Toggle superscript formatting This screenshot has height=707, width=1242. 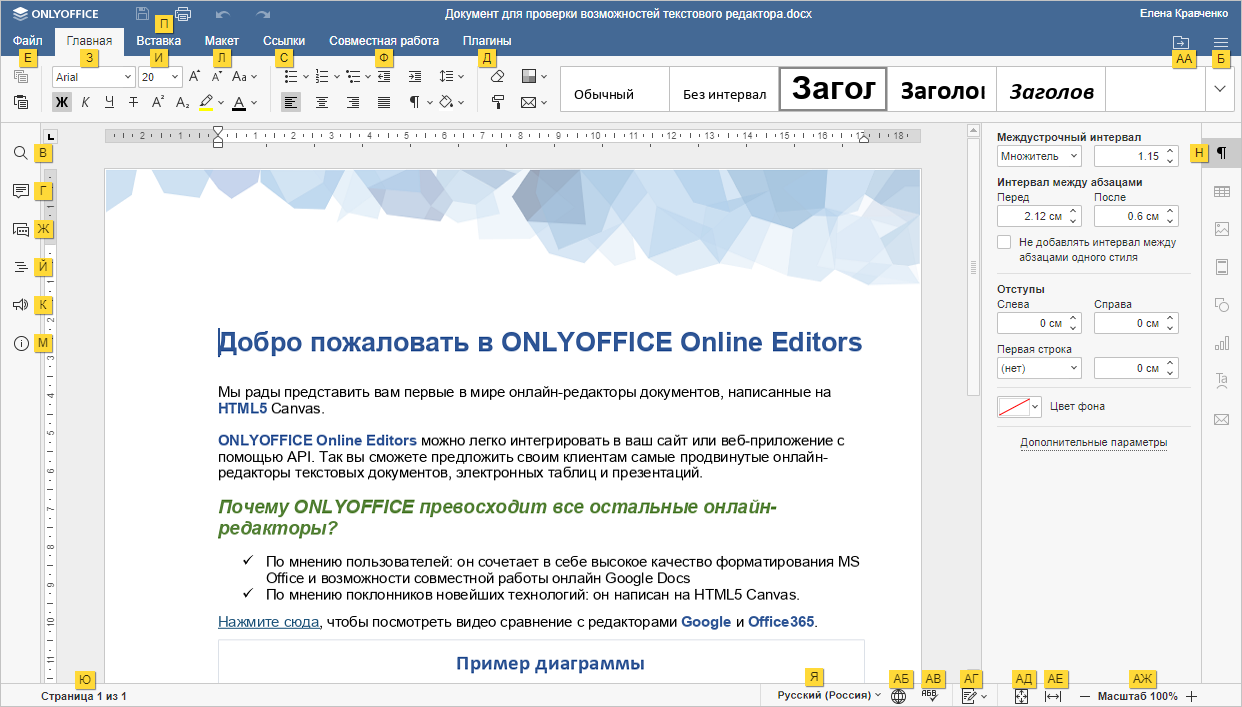[158, 101]
